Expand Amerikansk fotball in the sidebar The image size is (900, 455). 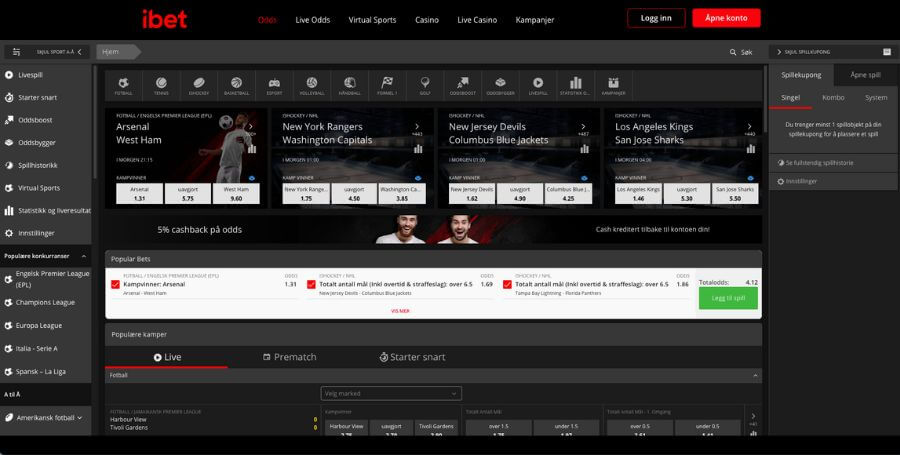[x=46, y=418]
